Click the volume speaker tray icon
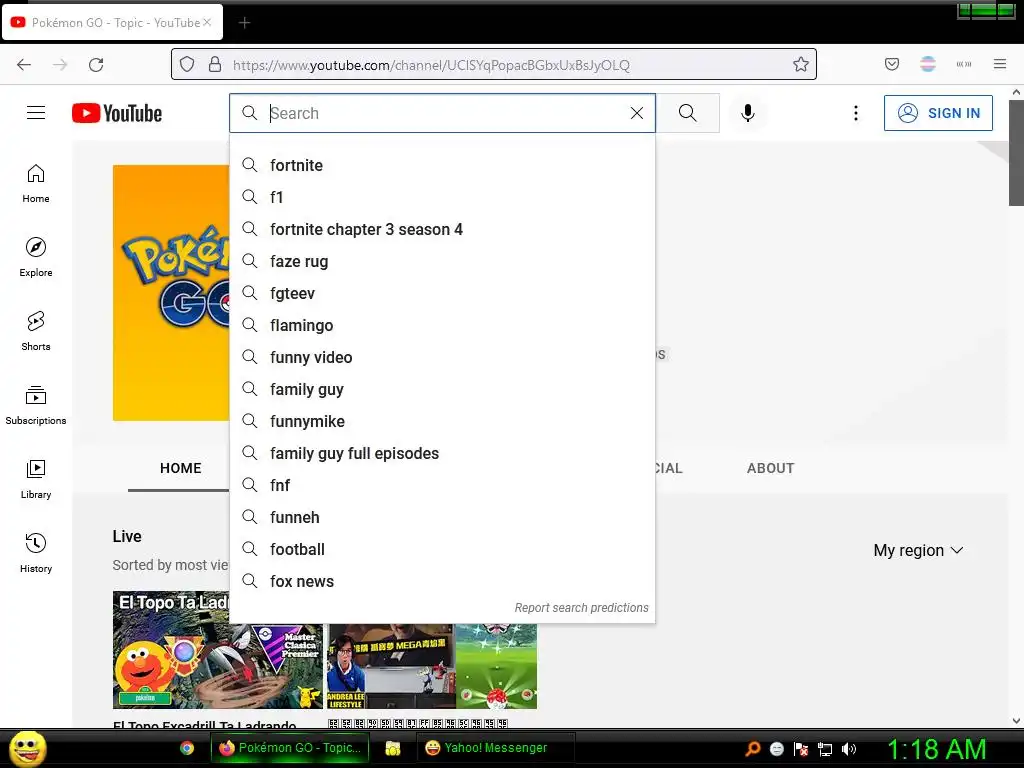The height and width of the screenshot is (768, 1024). pos(848,749)
